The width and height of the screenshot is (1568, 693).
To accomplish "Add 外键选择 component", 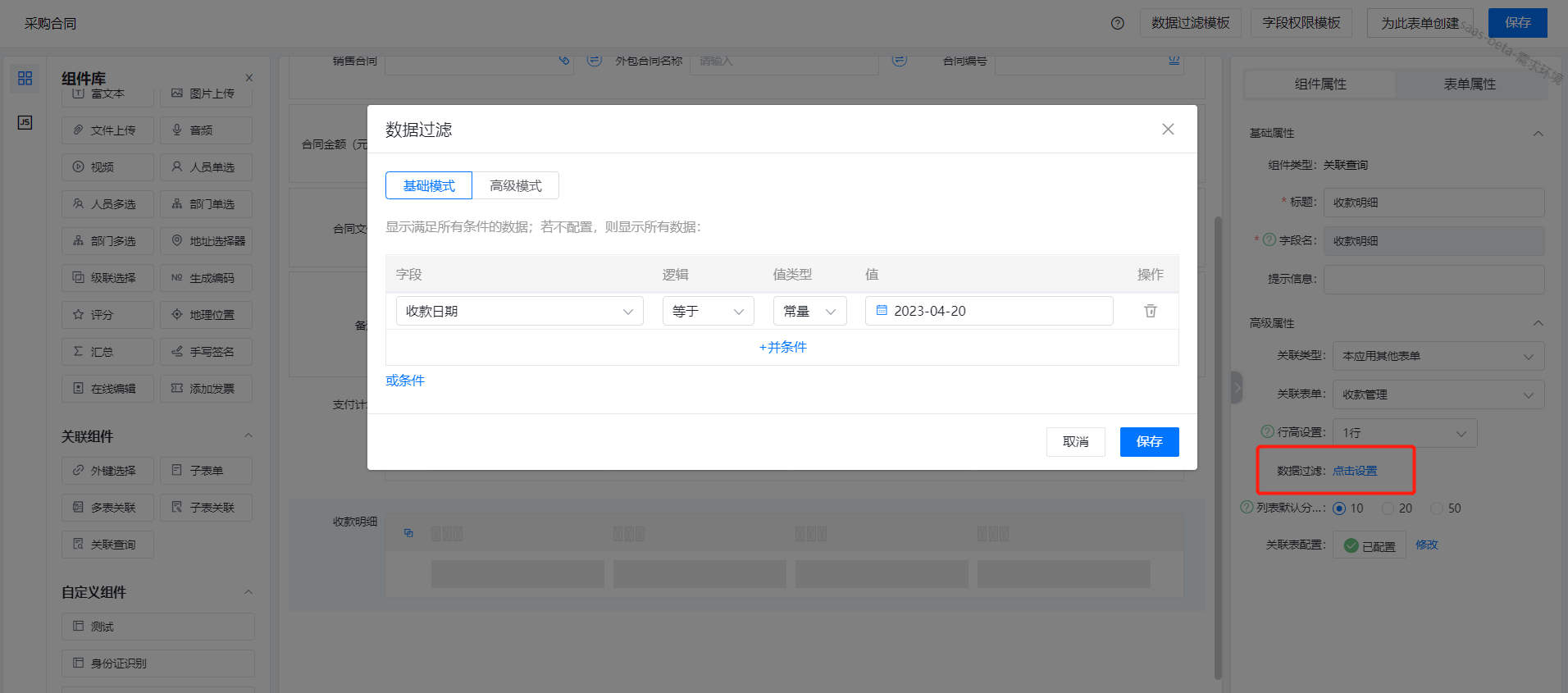I will click(107, 471).
